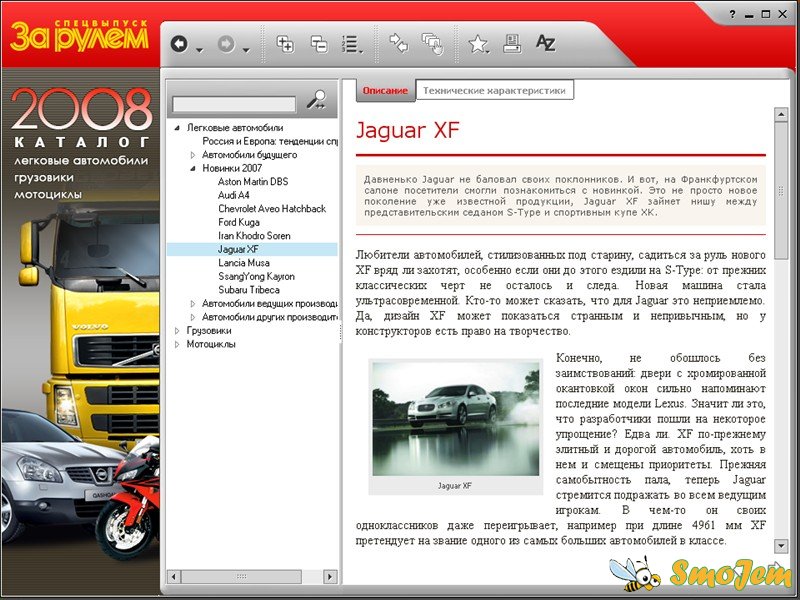This screenshot has height=600, width=800.
Task: Click the article vertical scrollbar thumb
Action: coord(781,191)
